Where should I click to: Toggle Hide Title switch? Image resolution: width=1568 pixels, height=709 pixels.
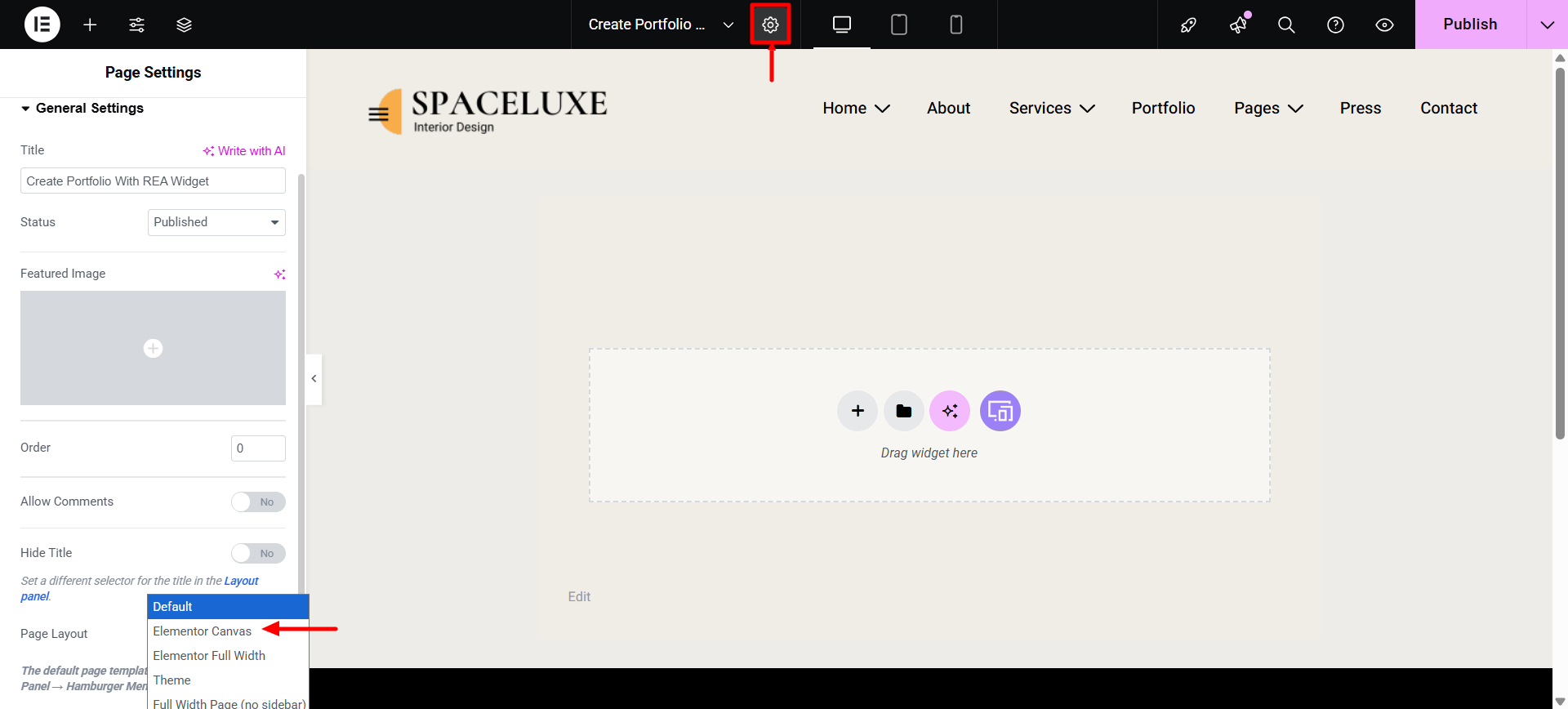point(258,553)
